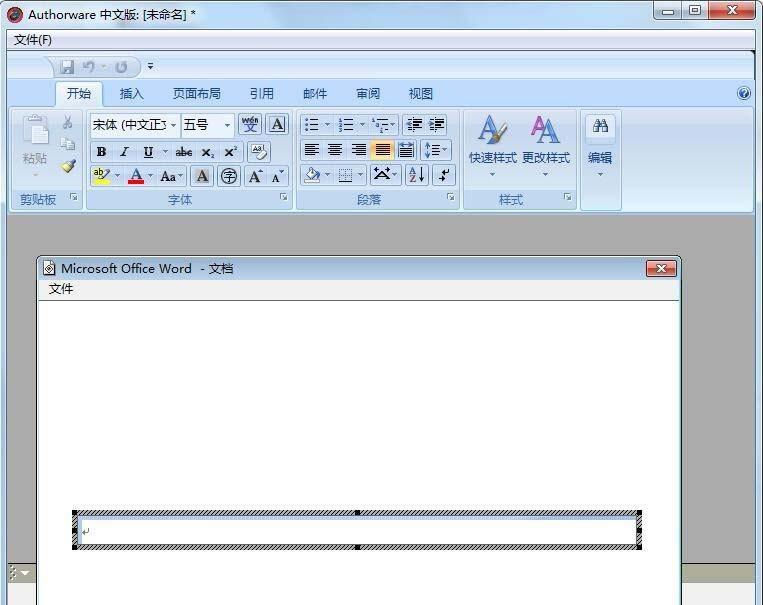Open the font size 五号 dropdown
The width and height of the screenshot is (763, 605).
pyautogui.click(x=227, y=125)
